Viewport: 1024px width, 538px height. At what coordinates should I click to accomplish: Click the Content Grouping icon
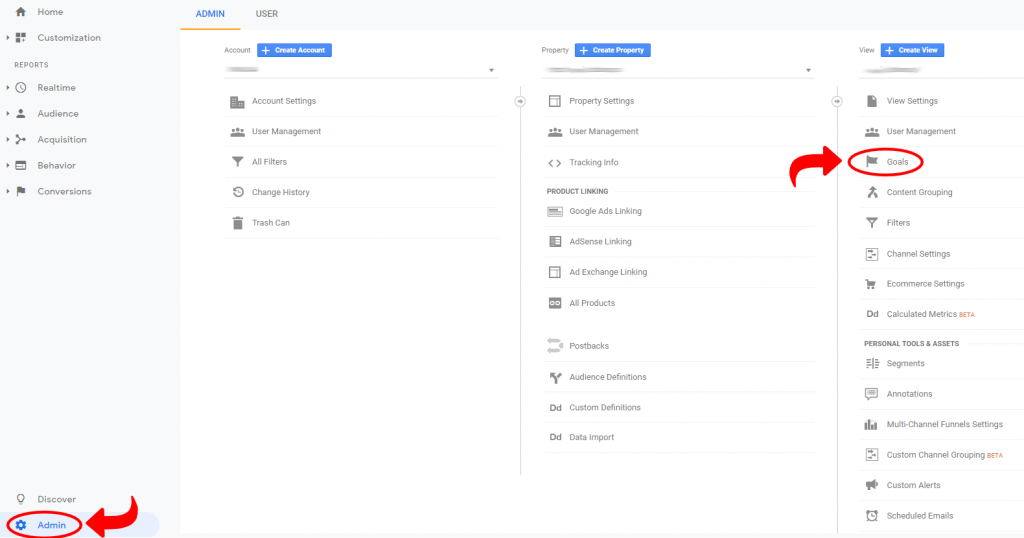coord(871,192)
